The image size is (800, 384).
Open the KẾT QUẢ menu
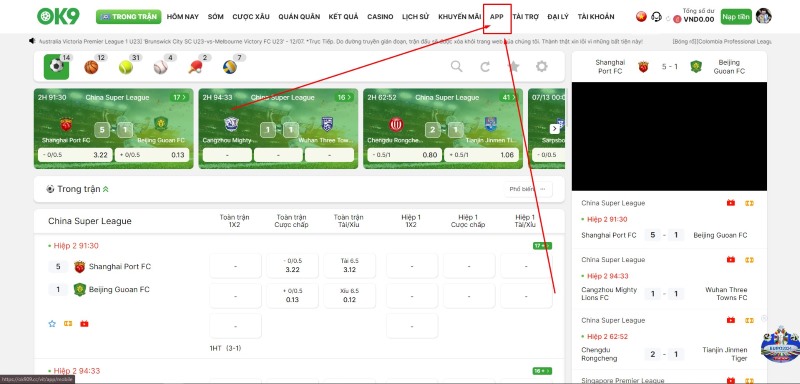[x=343, y=17]
